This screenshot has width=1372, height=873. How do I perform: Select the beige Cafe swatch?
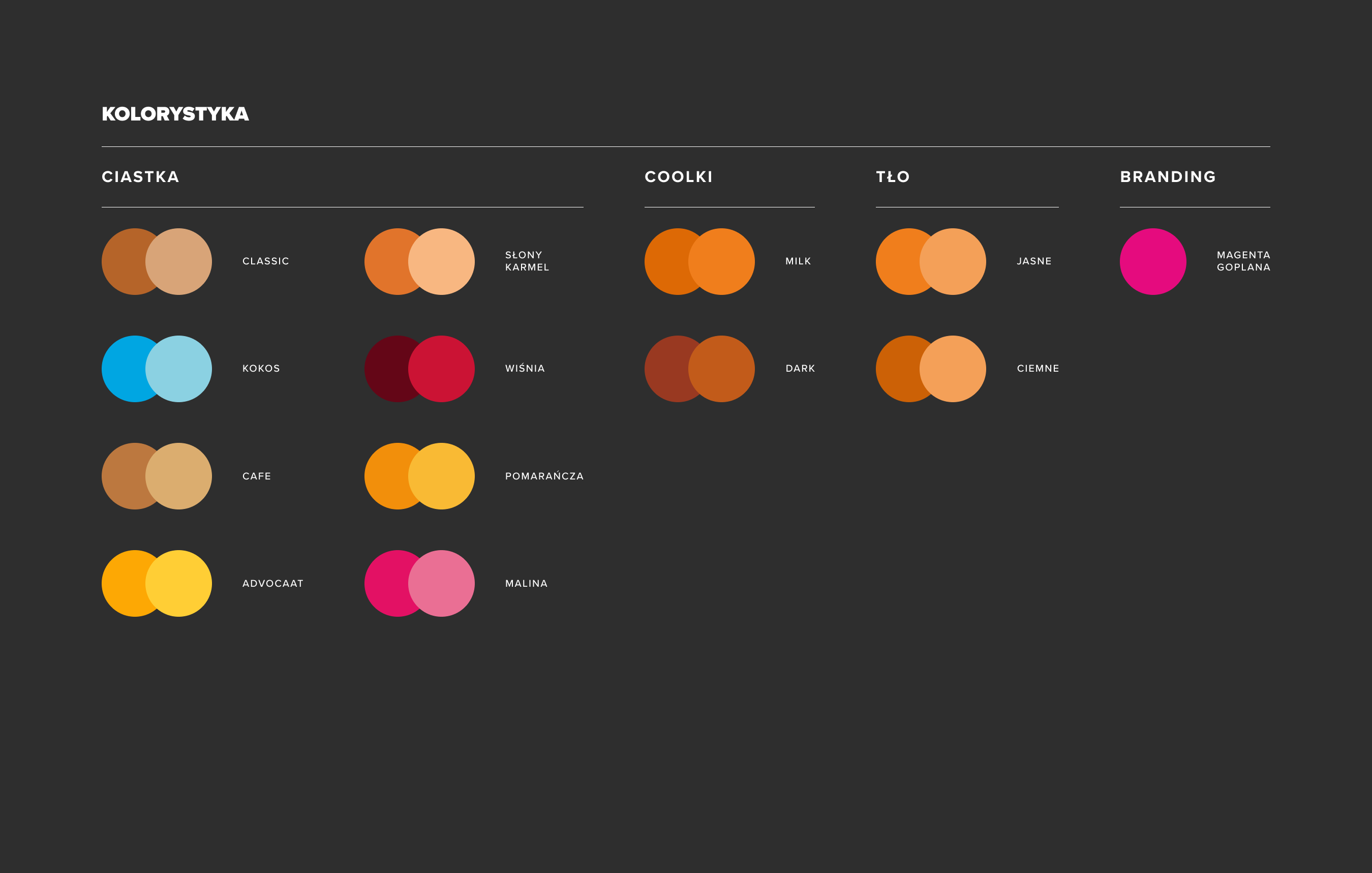point(179,476)
